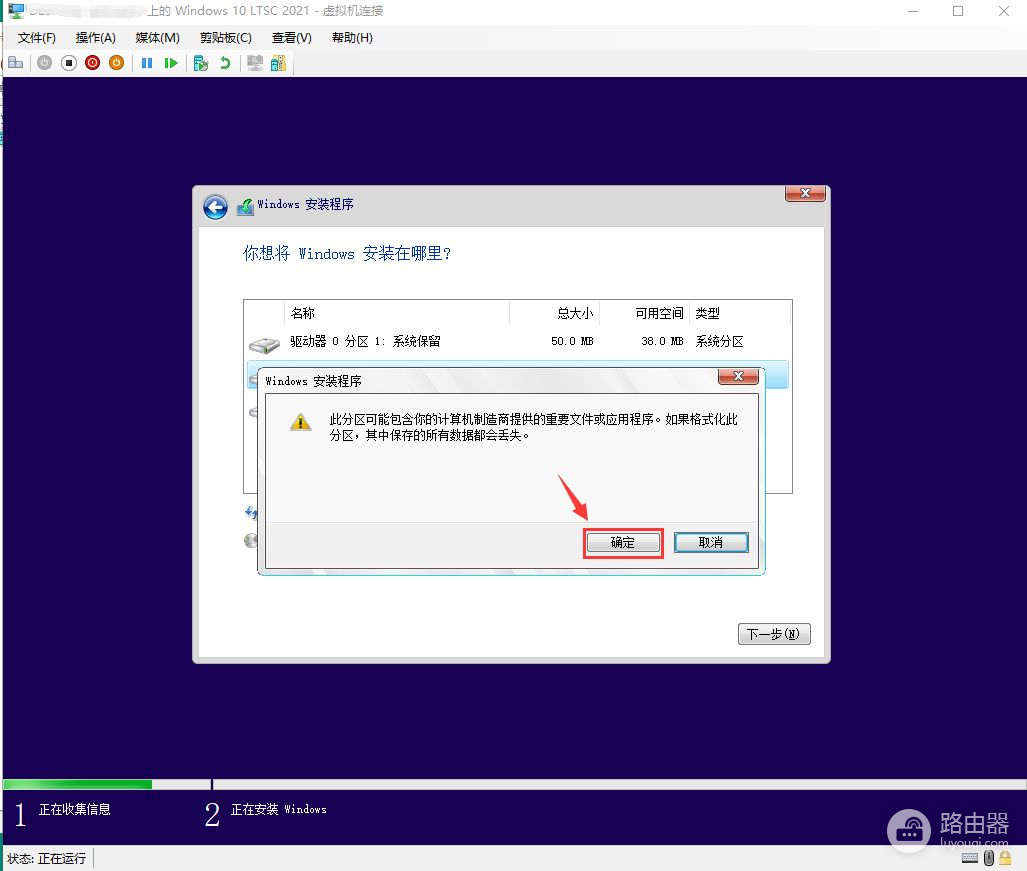The height and width of the screenshot is (871, 1027).
Task: Close the virtual machine connection window
Action: [1003, 11]
